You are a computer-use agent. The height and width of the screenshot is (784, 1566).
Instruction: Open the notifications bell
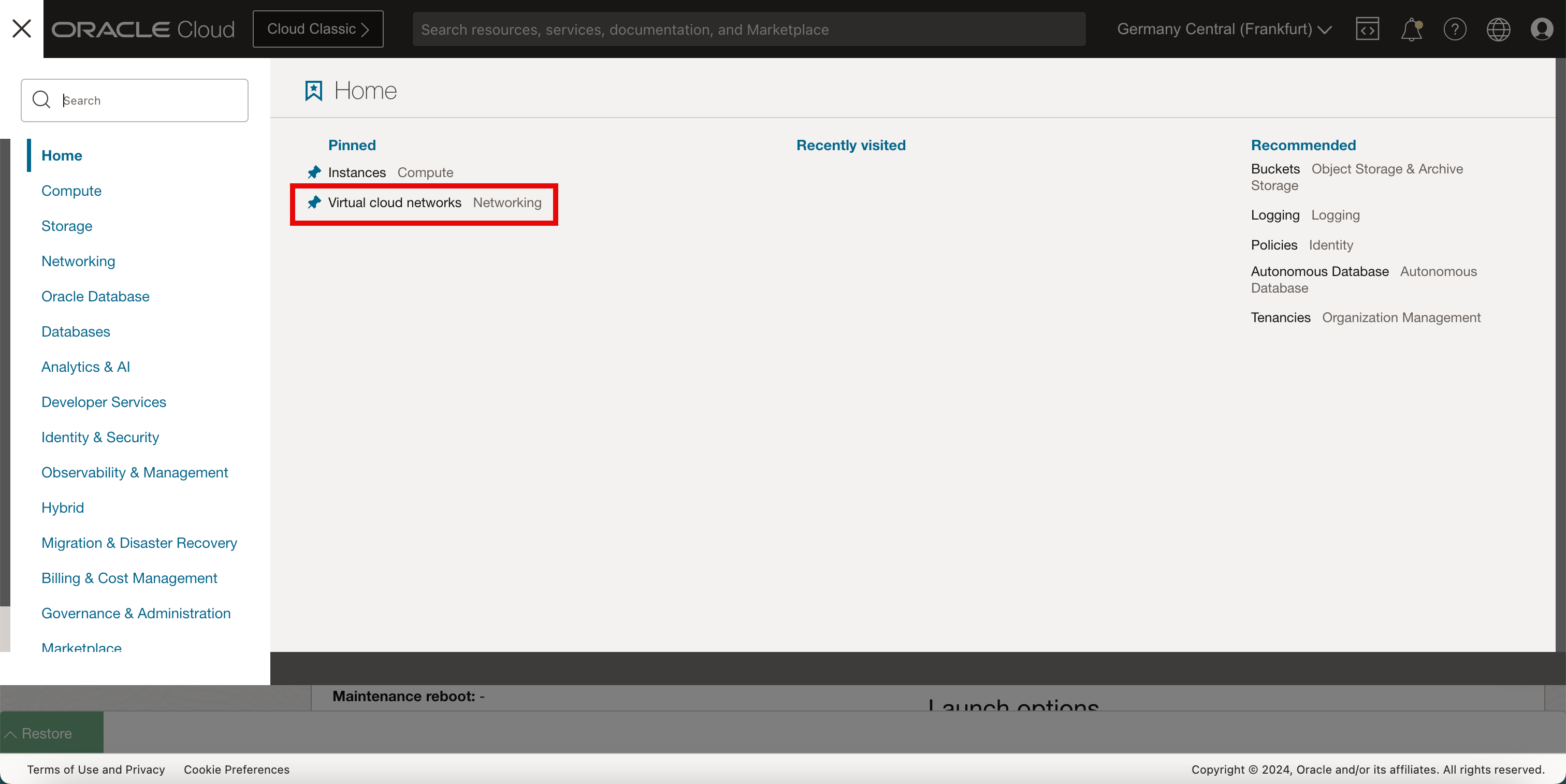coord(1411,28)
